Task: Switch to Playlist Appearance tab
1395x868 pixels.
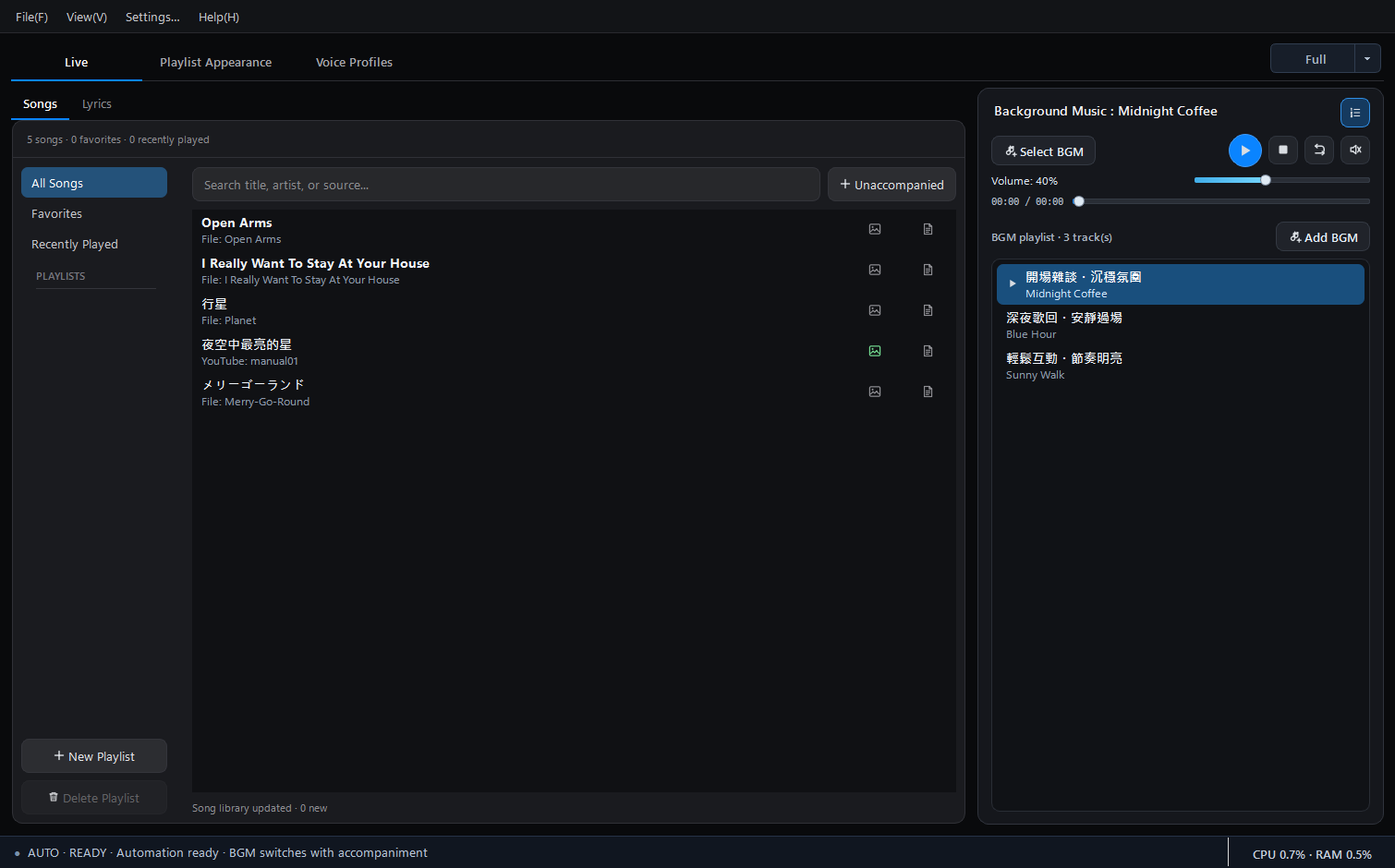Action: pos(215,62)
